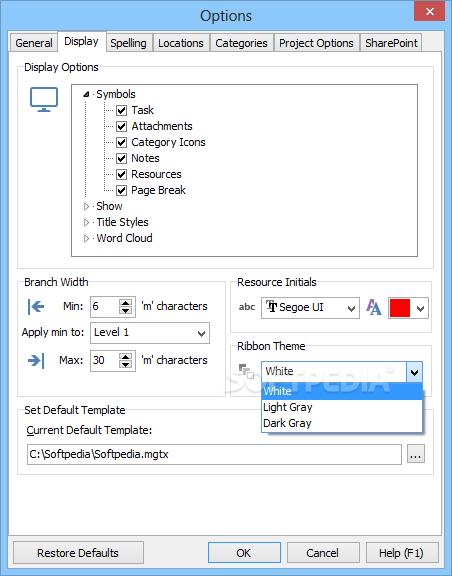Click the abc resource initials icon
This screenshot has height=576, width=452.
point(247,307)
